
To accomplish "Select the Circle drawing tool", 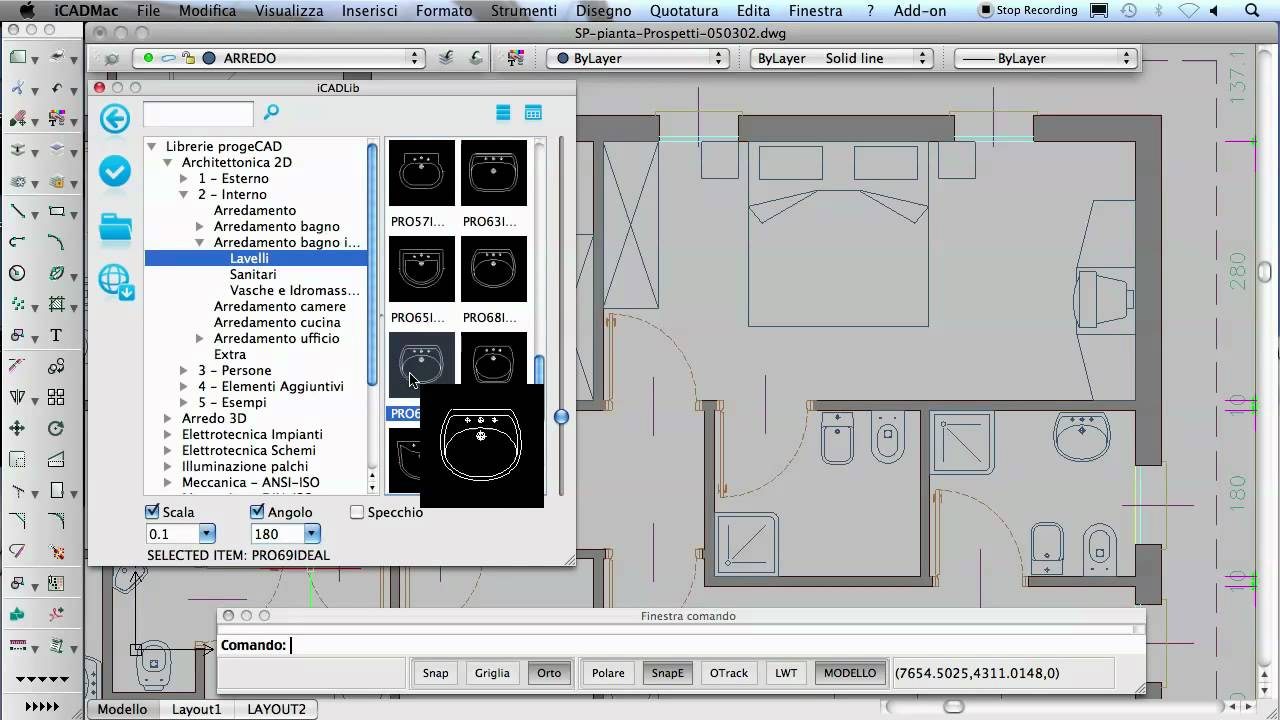I will [x=18, y=273].
